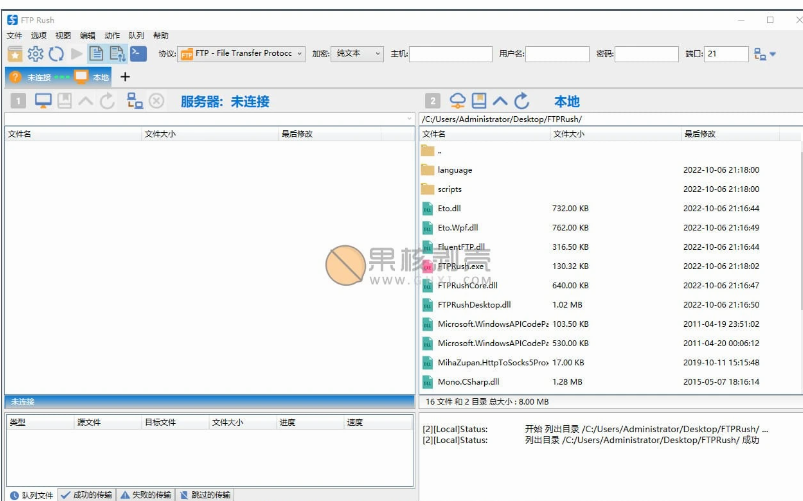
Task: Switch right pane to remote via cloud icon
Action: [457, 101]
